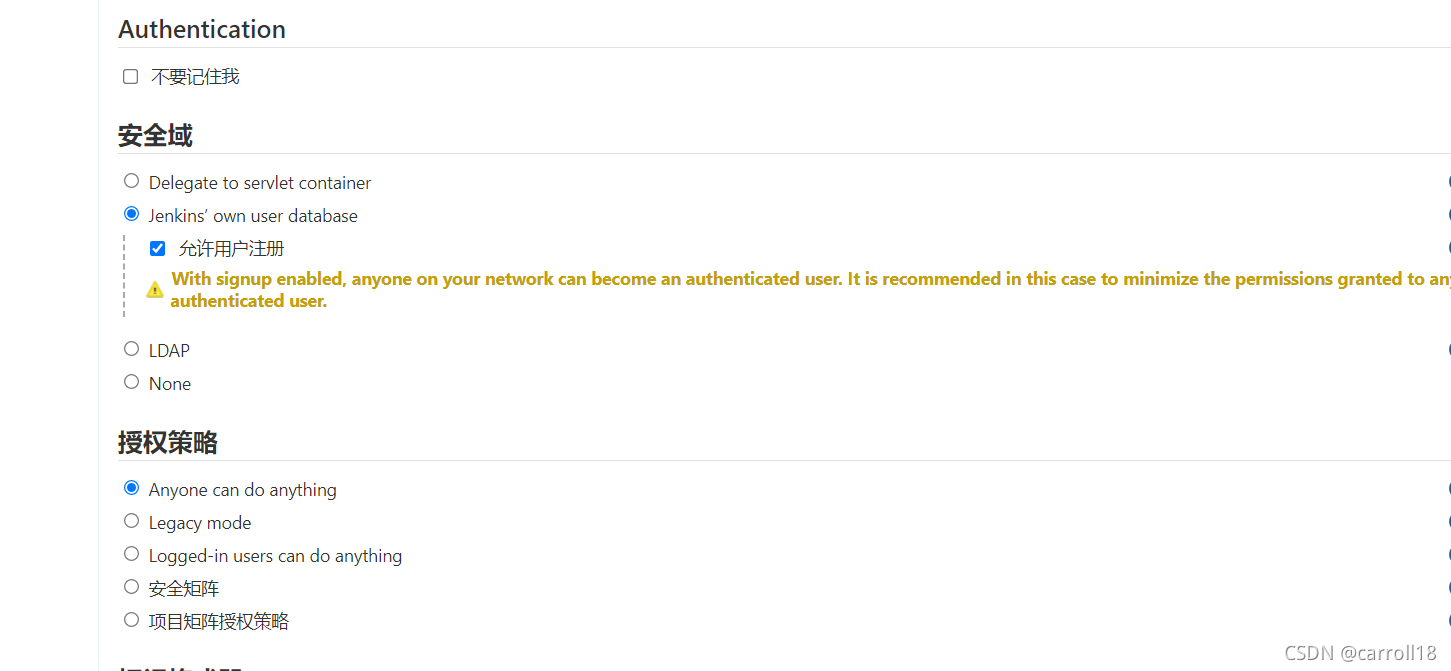
Task: Choose the 安全矩阵 authorization option
Action: click(x=131, y=587)
